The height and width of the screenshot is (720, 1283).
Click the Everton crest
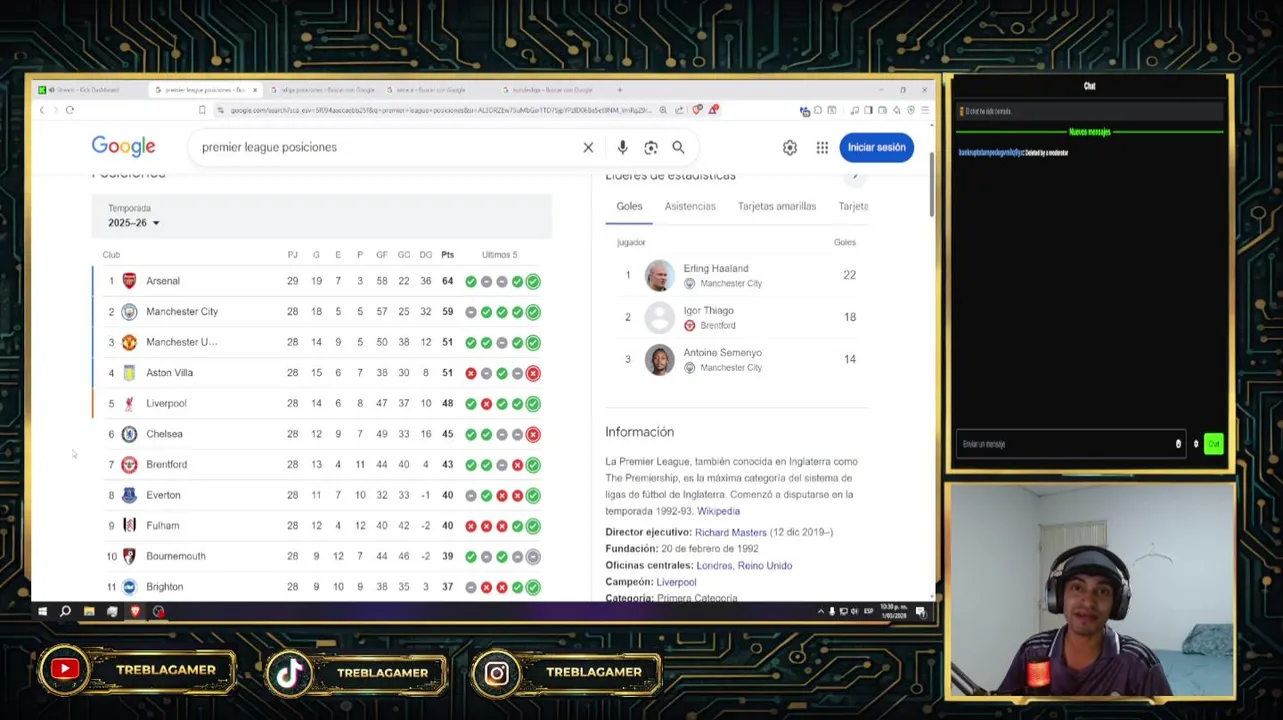129,495
